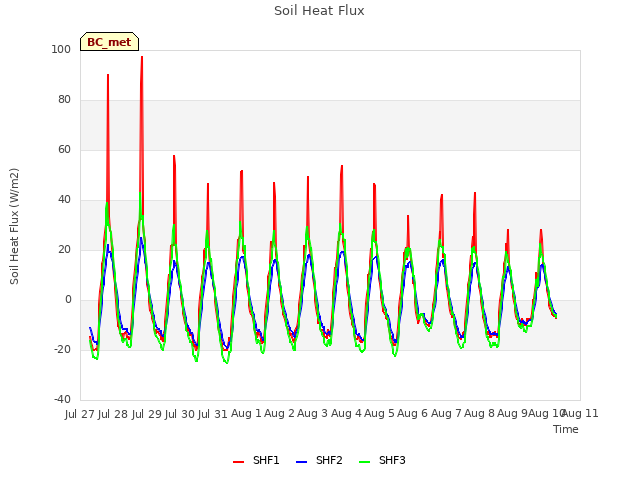Click the BC_met annotation label
The height and width of the screenshot is (480, 640).
coord(109,42)
